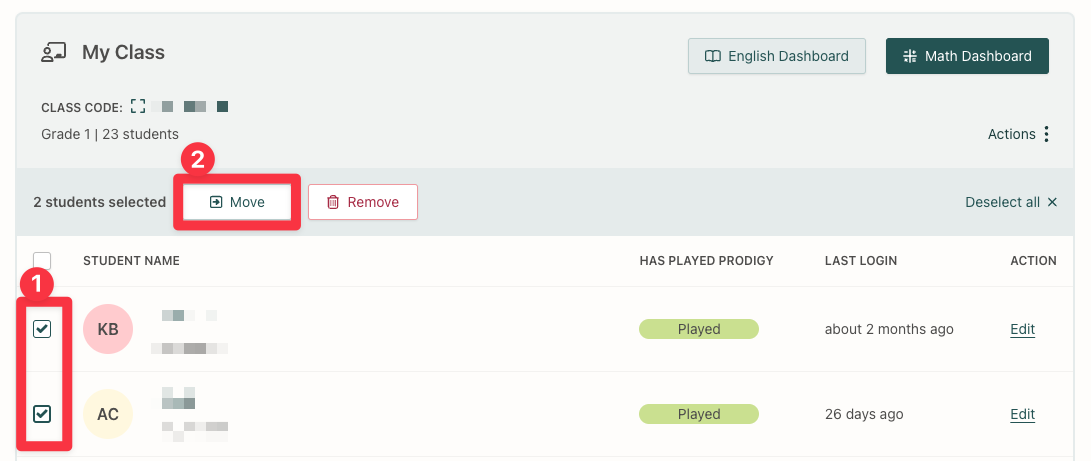Click the expand icon beside Class Code
Screen dimensions: 1091x461
[138, 106]
